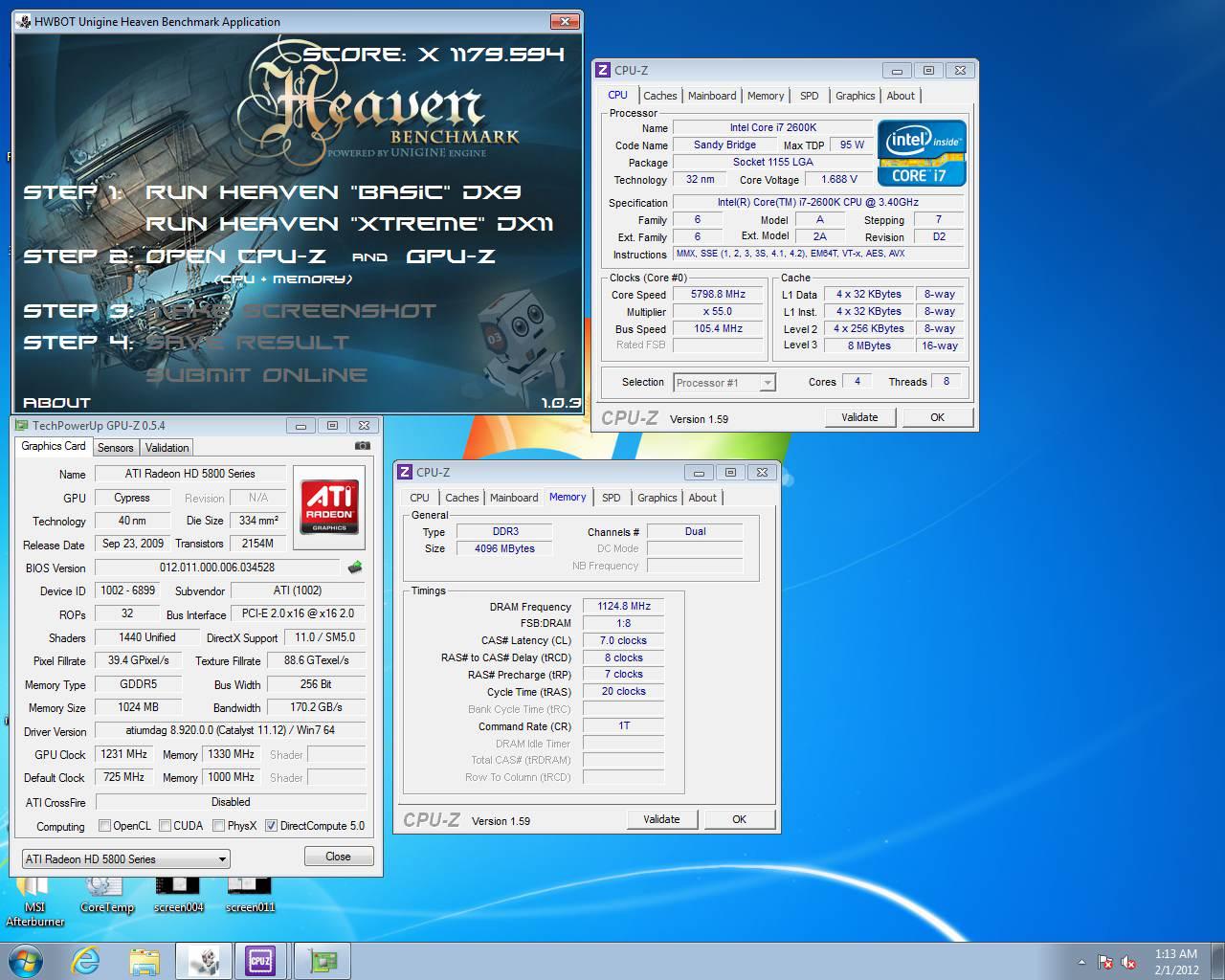1225x980 pixels.
Task: Toggle the DirectCompute 5.0 checkbox
Action: [x=271, y=826]
